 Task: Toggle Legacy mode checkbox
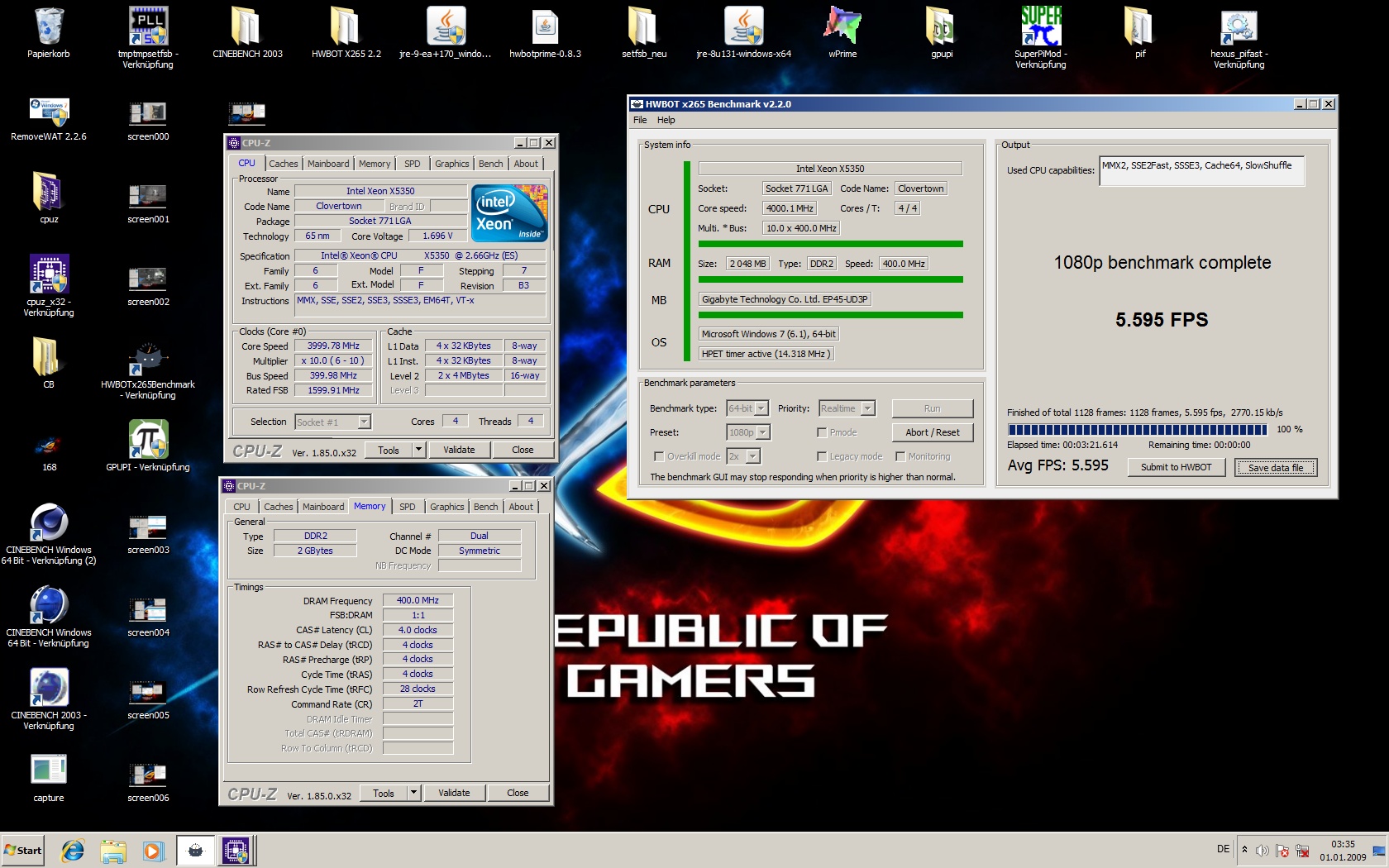(x=822, y=456)
